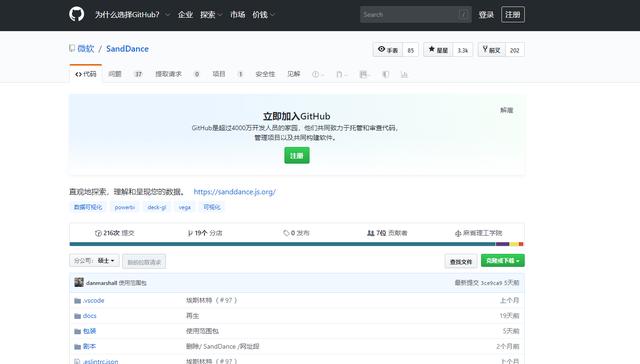Open latest commit hash 3ce9ca9

[491, 283]
